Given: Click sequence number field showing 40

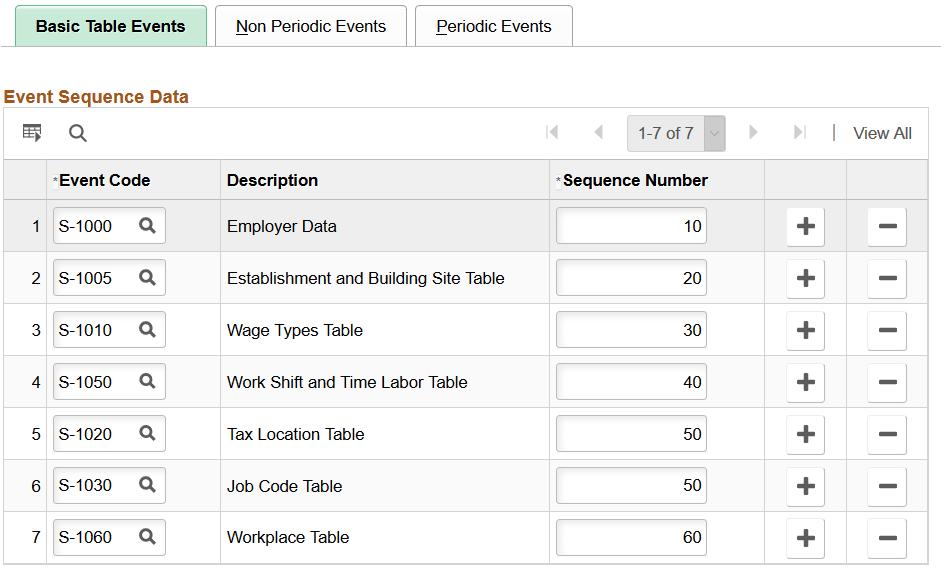Looking at the screenshot, I should [x=631, y=381].
